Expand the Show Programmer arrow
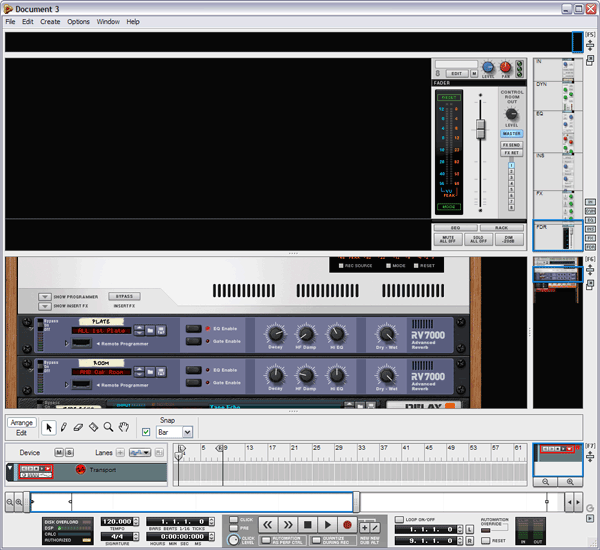This screenshot has height=550, width=600. (44, 297)
